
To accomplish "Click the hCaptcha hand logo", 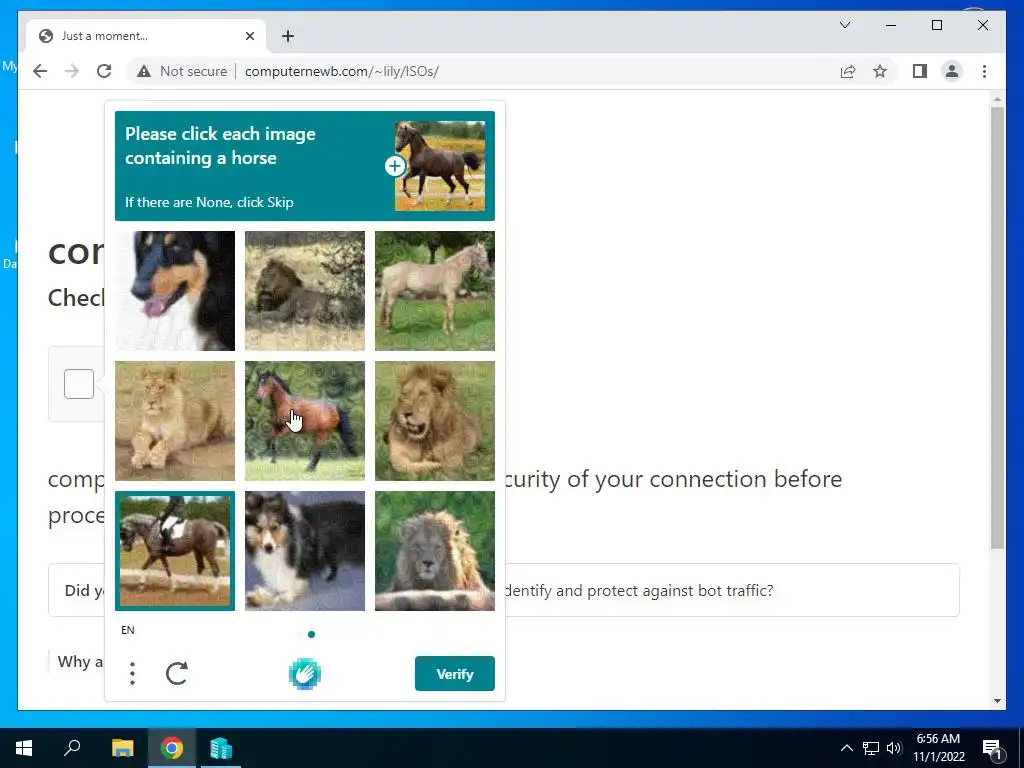I will (304, 674).
